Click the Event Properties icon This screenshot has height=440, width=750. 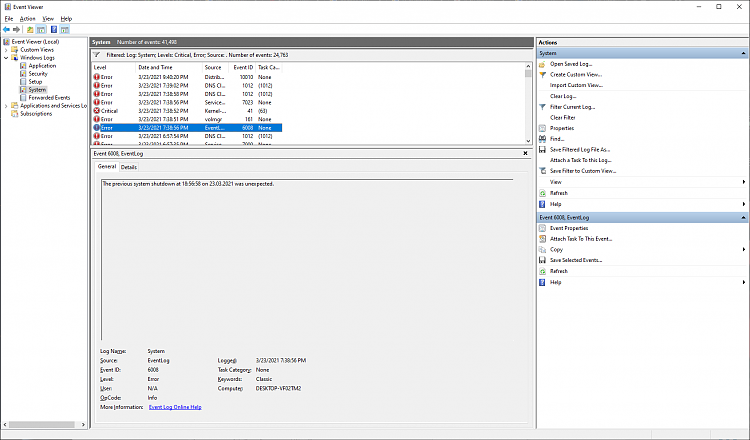tap(542, 228)
